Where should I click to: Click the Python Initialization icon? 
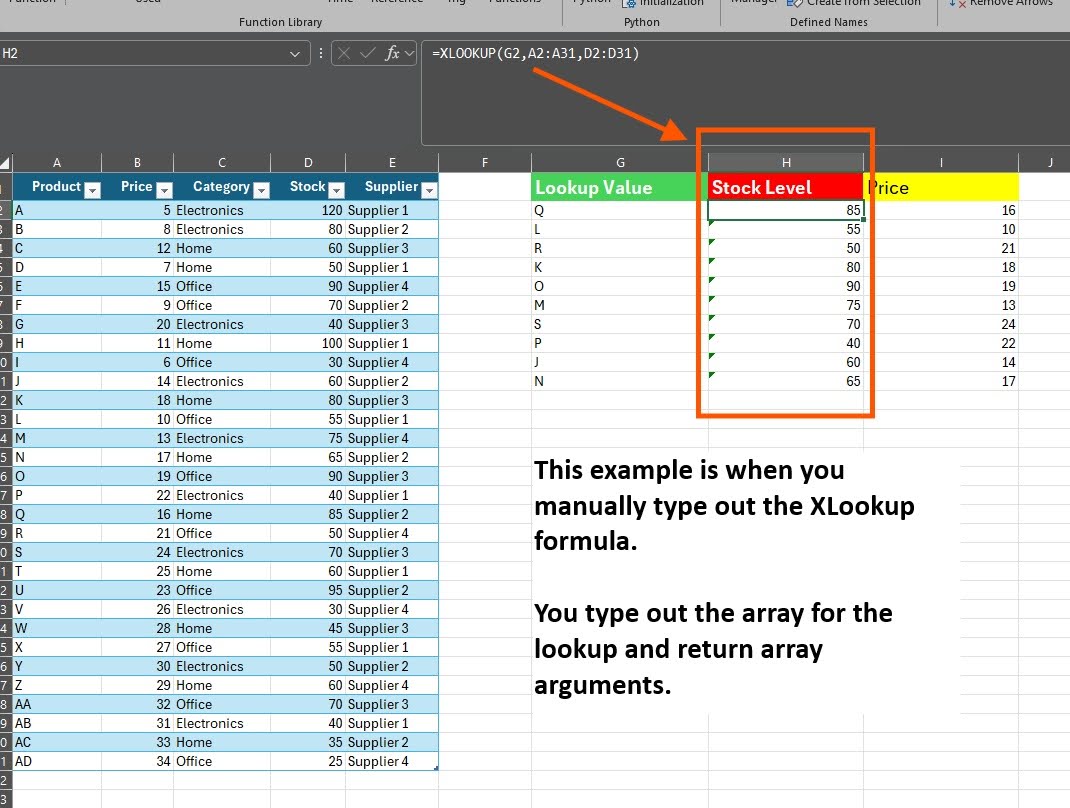630,3
